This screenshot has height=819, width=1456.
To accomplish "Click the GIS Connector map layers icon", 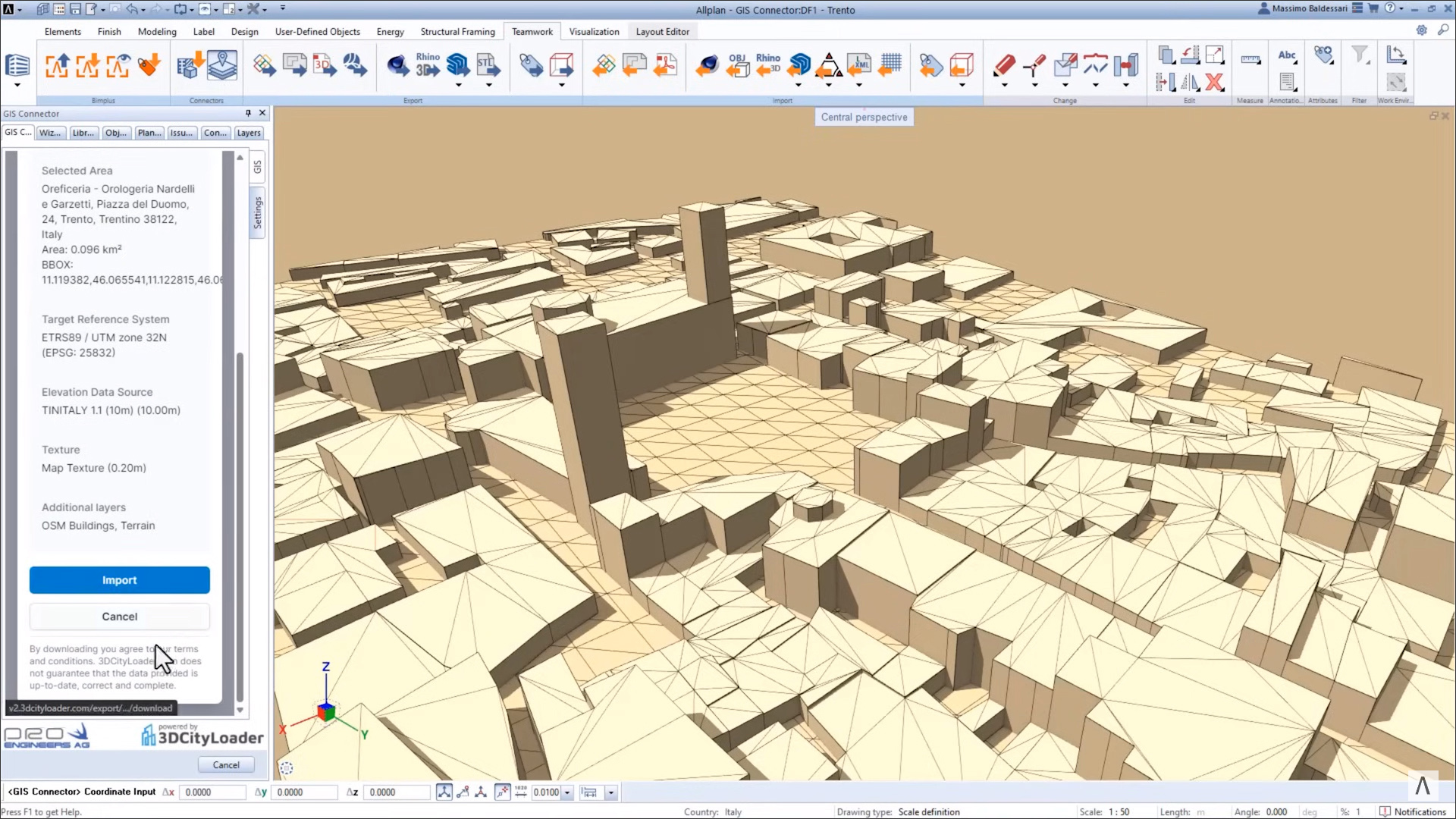I will (x=222, y=65).
